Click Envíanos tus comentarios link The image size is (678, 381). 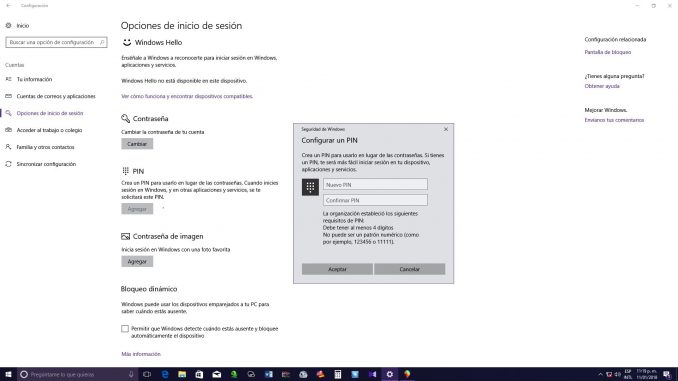pyautogui.click(x=614, y=120)
